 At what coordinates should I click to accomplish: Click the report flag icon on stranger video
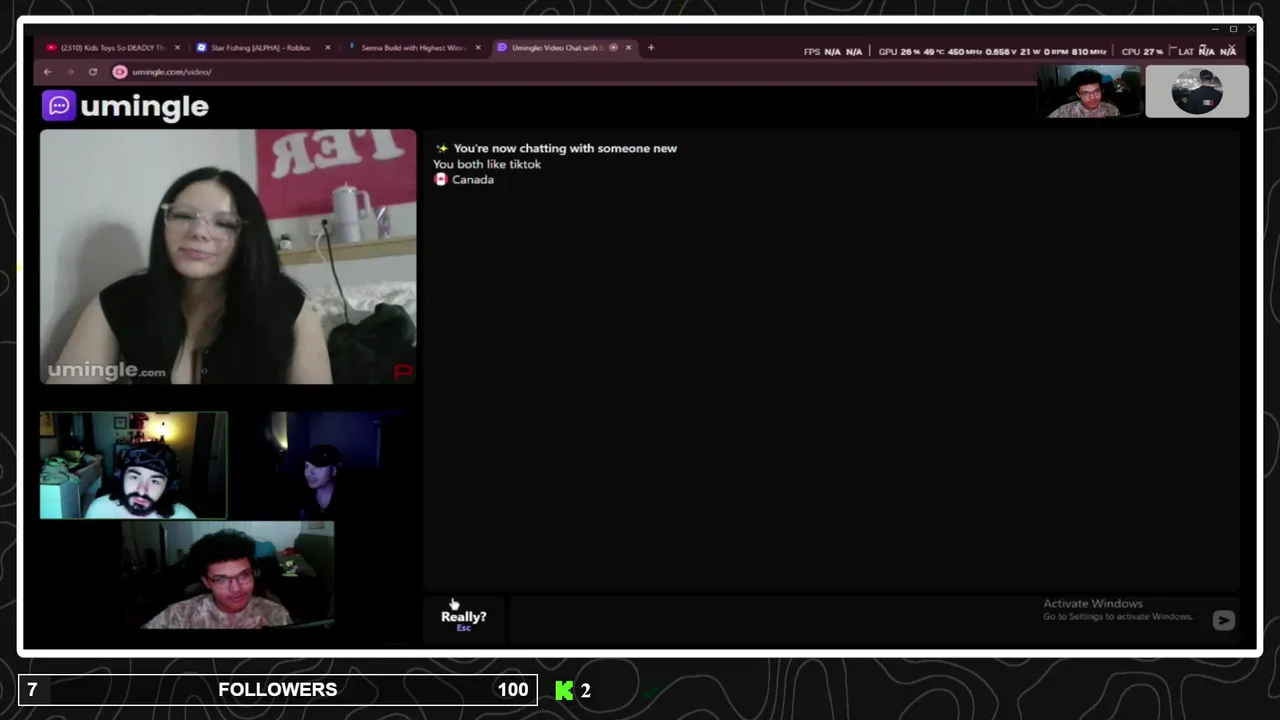point(403,371)
